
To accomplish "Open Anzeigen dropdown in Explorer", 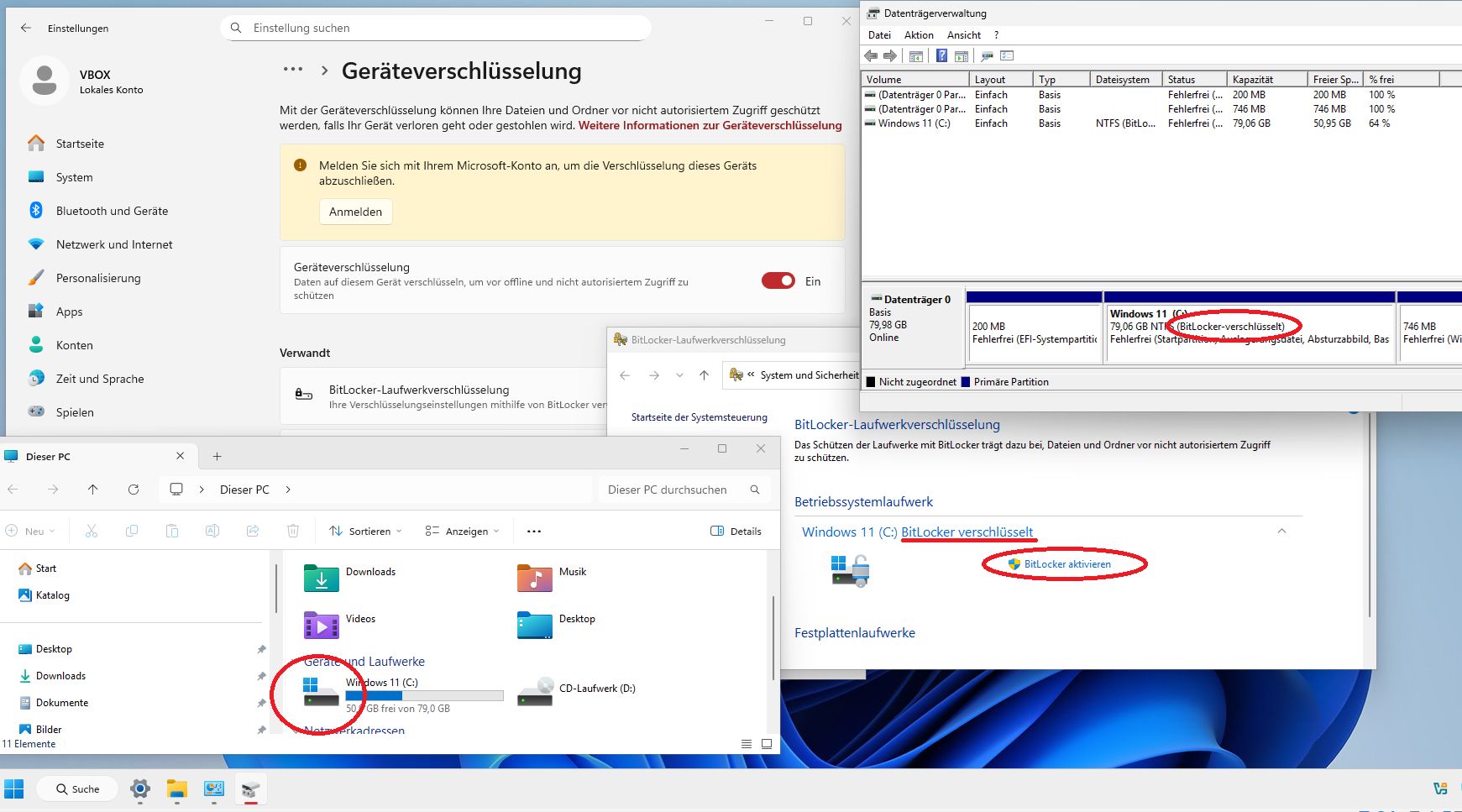I will point(462,531).
